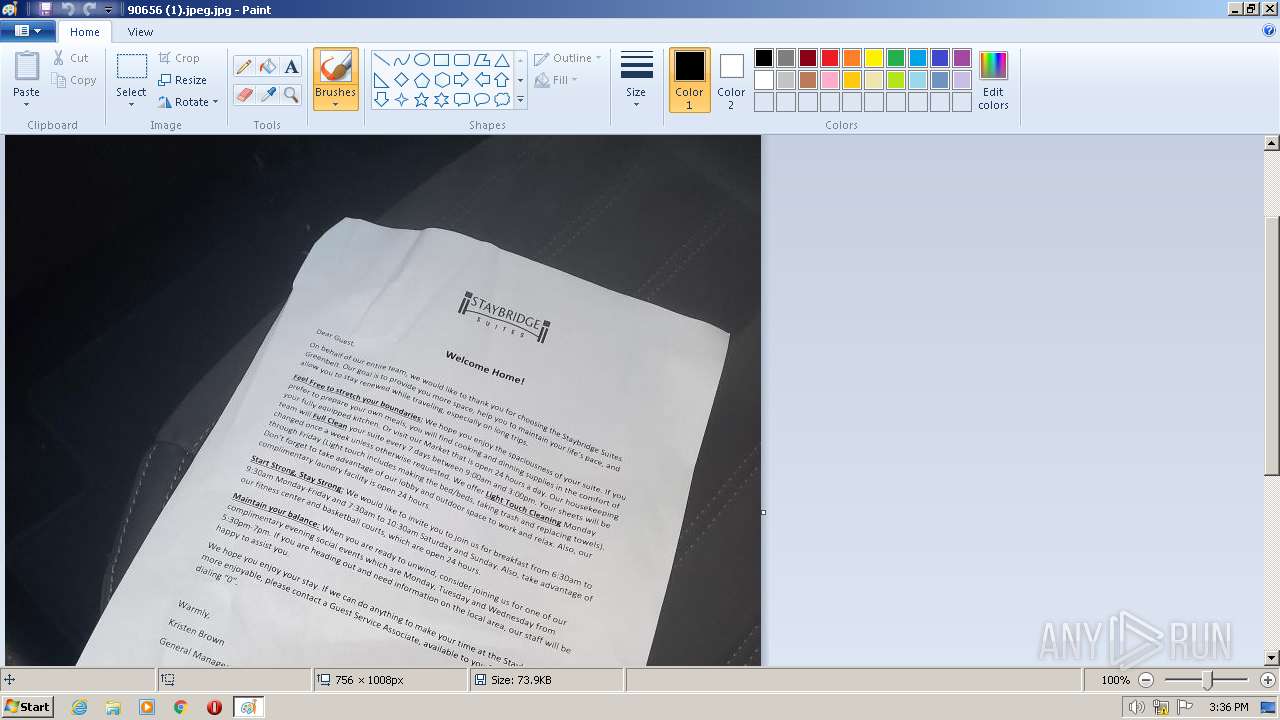Viewport: 1280px width, 720px height.
Task: Click the zoom in plus button
Action: tap(1268, 680)
